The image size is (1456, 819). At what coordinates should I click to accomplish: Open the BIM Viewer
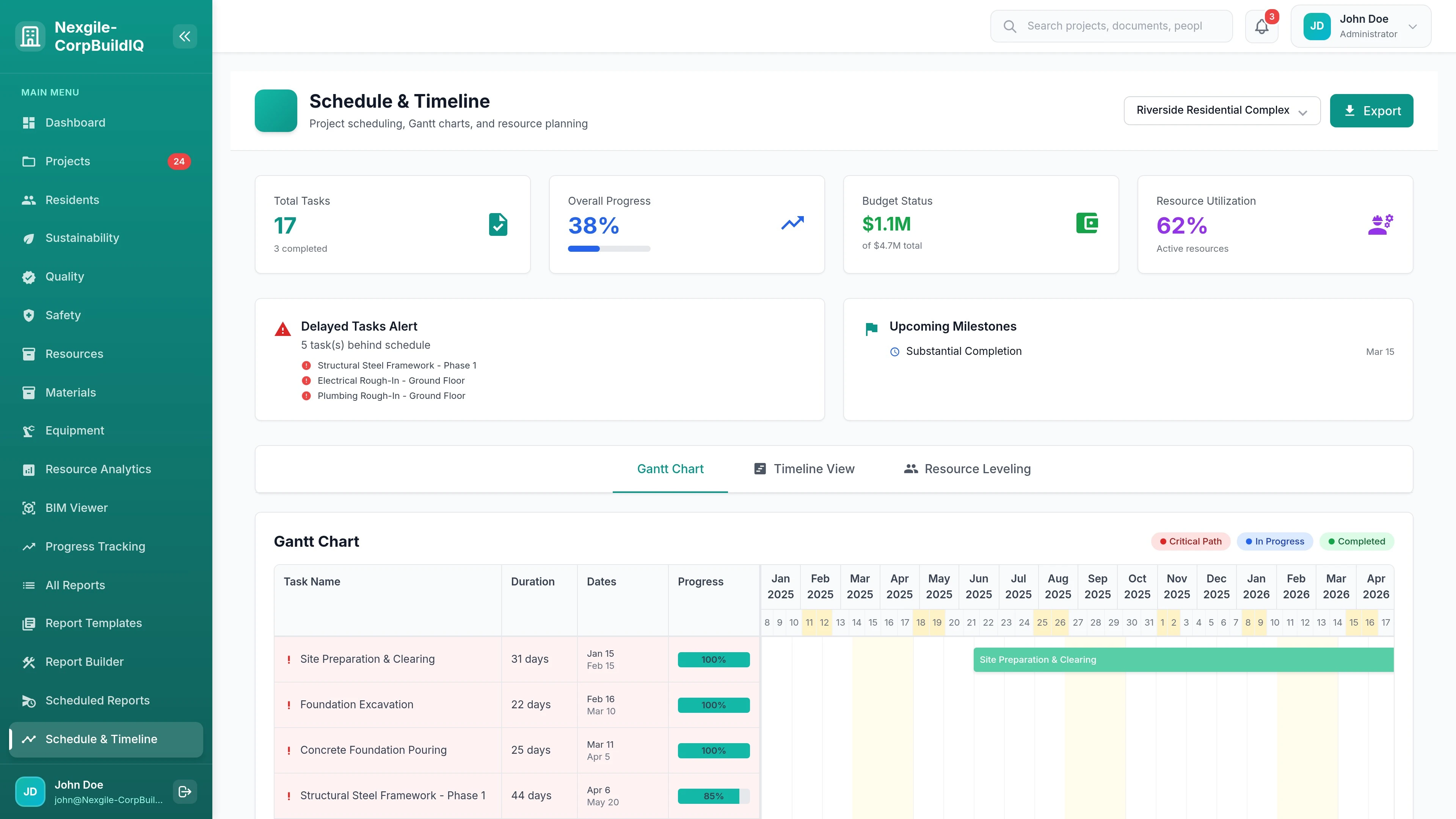point(76,508)
